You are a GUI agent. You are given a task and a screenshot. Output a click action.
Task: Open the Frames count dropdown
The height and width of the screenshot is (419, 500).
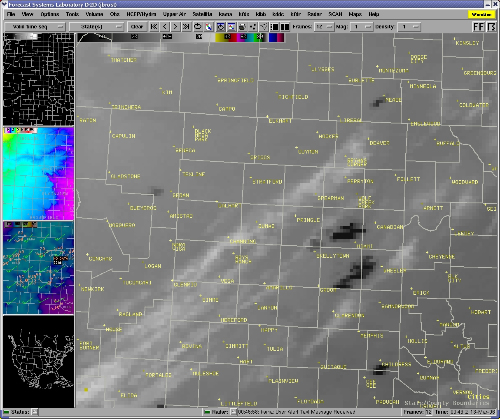324,27
